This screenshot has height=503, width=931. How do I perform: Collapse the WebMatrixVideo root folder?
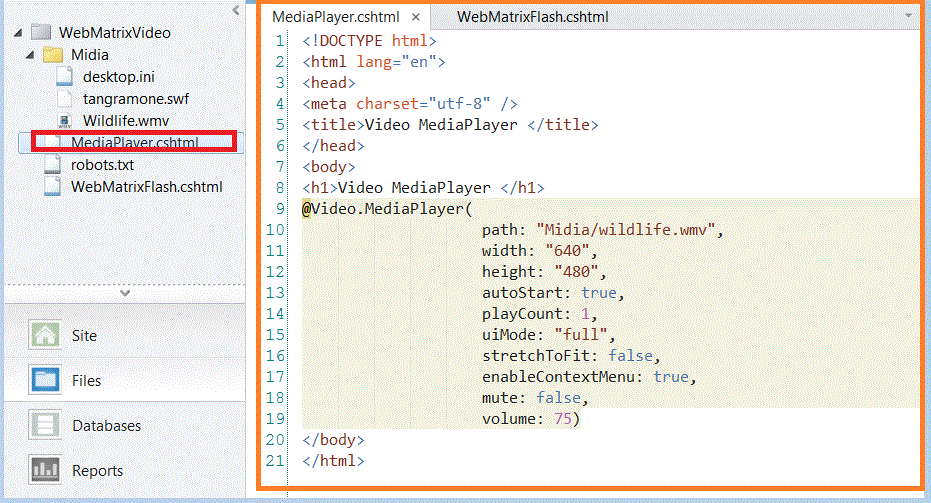pyautogui.click(x=18, y=33)
